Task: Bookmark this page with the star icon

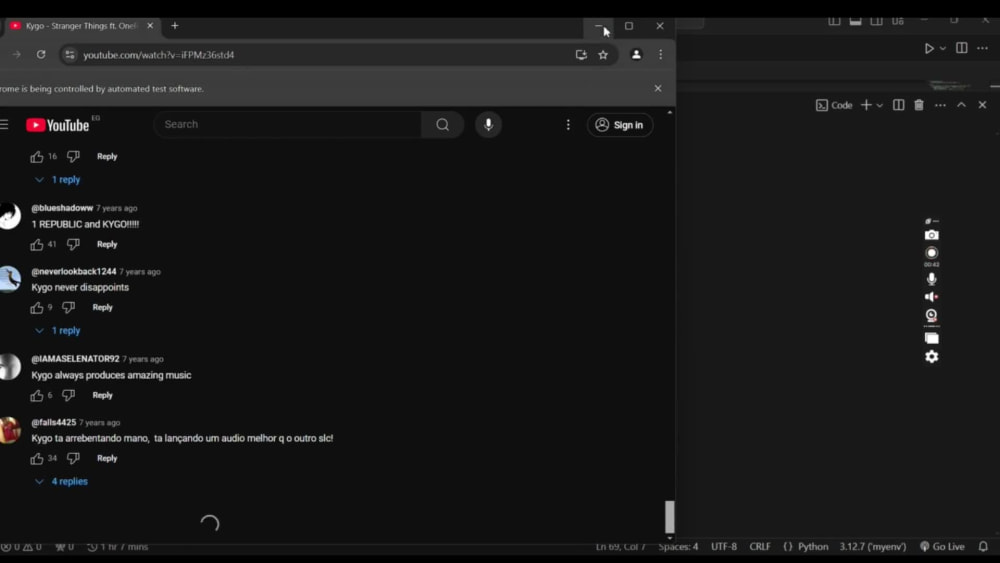Action: (x=603, y=55)
